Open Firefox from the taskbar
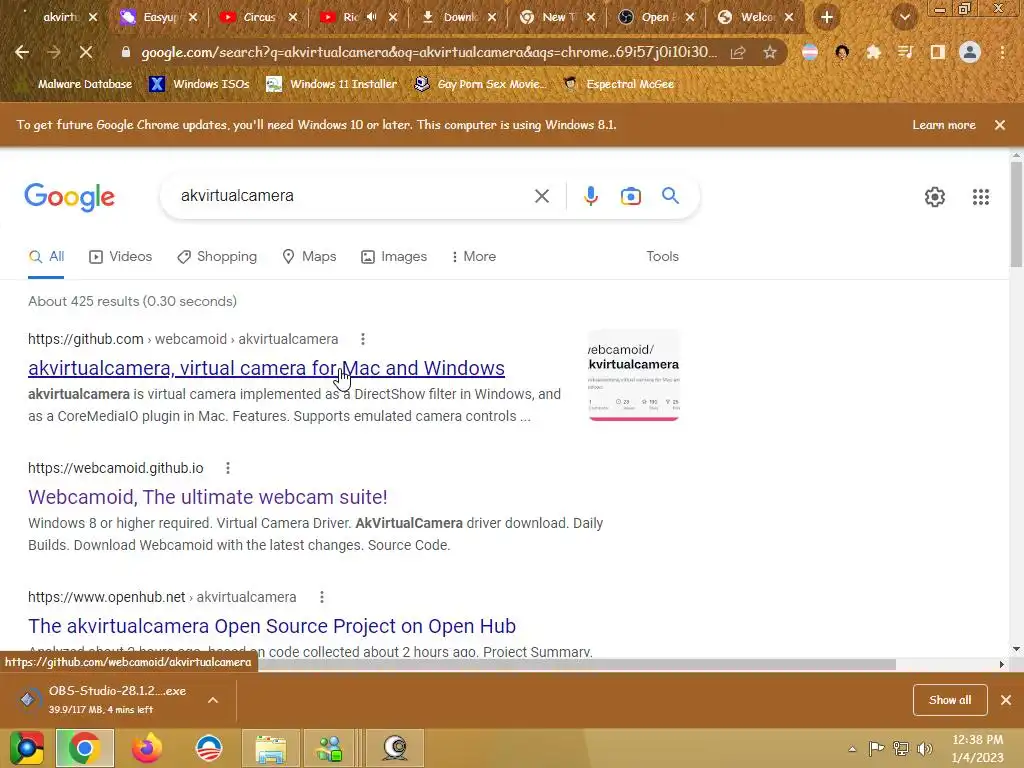 [146, 748]
